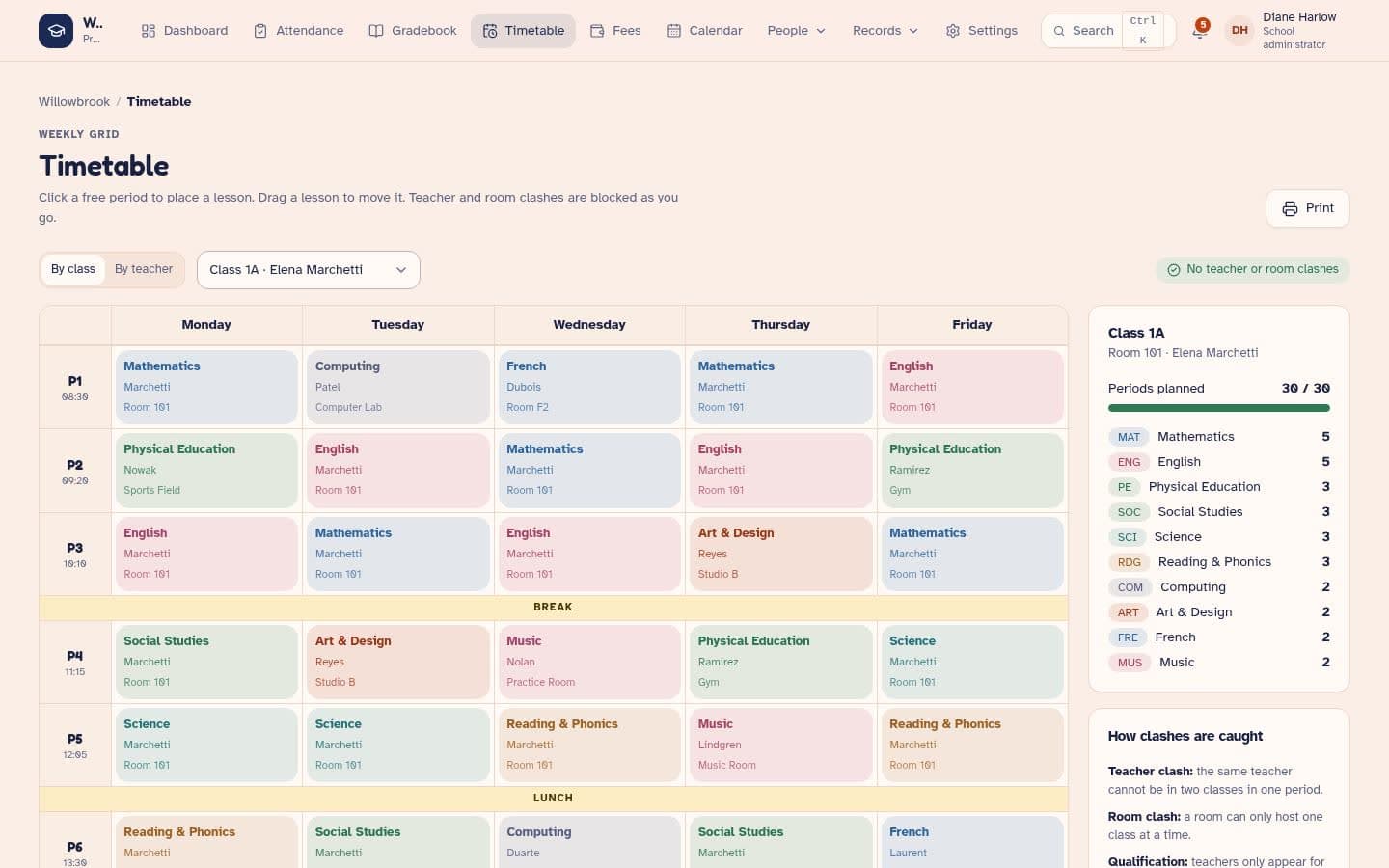1389x868 pixels.
Task: Click the SOC subject badge
Action: (1129, 512)
